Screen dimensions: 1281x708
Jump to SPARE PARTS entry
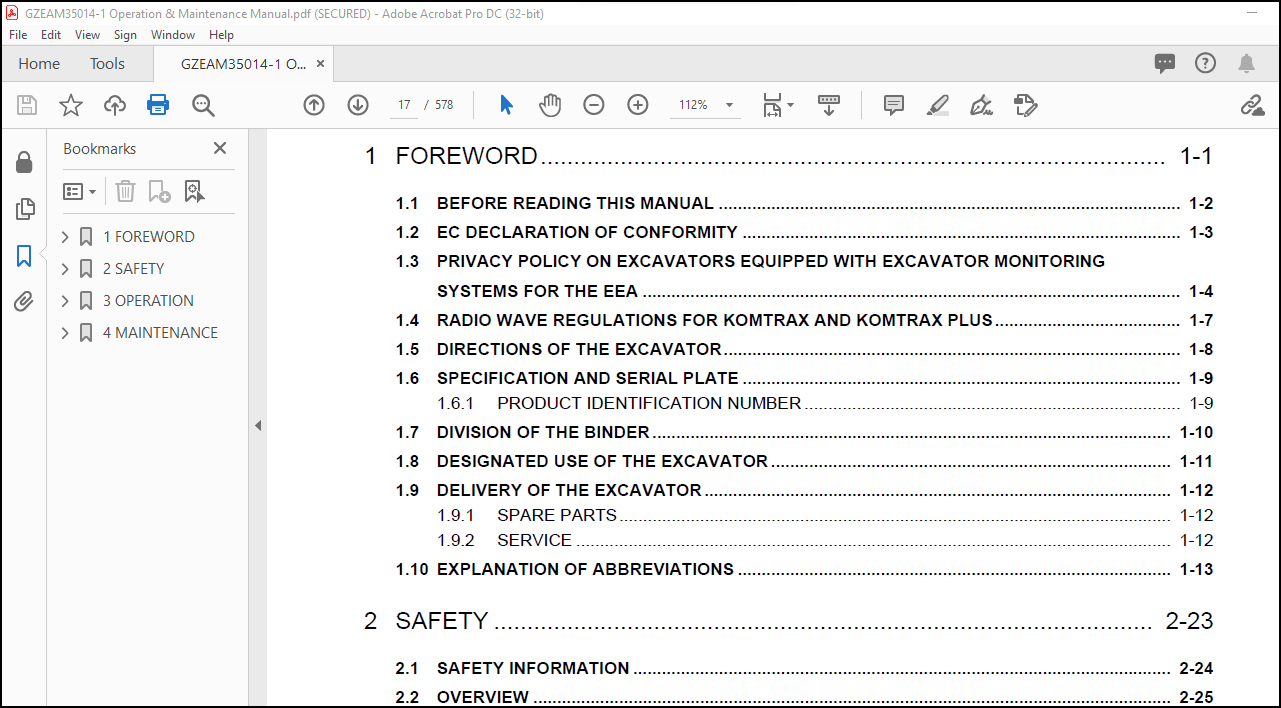click(557, 515)
